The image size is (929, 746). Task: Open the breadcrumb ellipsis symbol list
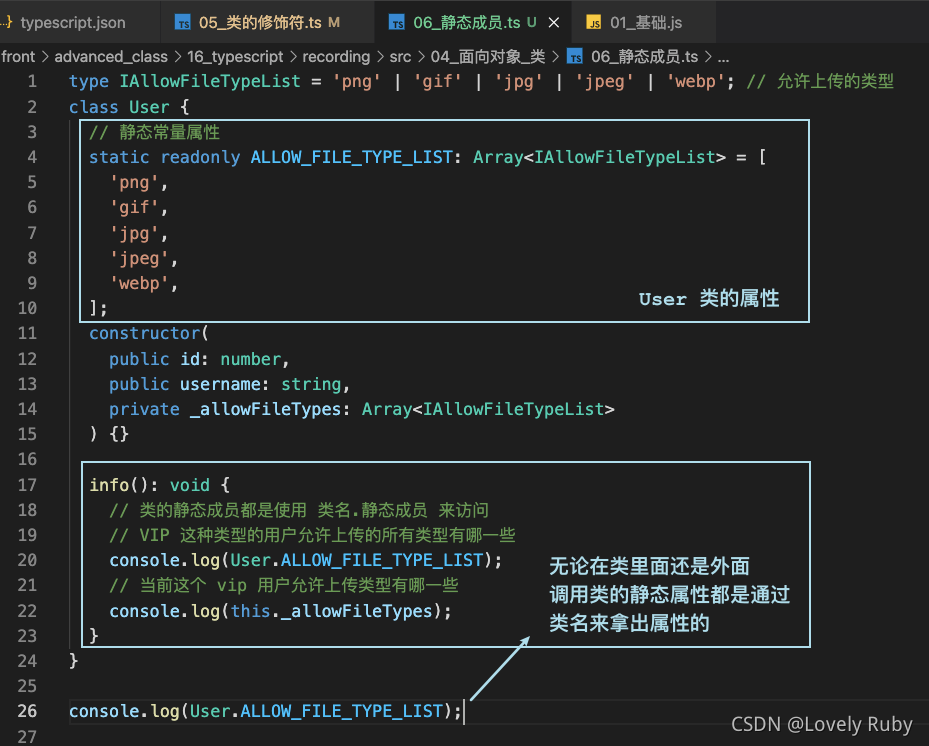coord(723,58)
